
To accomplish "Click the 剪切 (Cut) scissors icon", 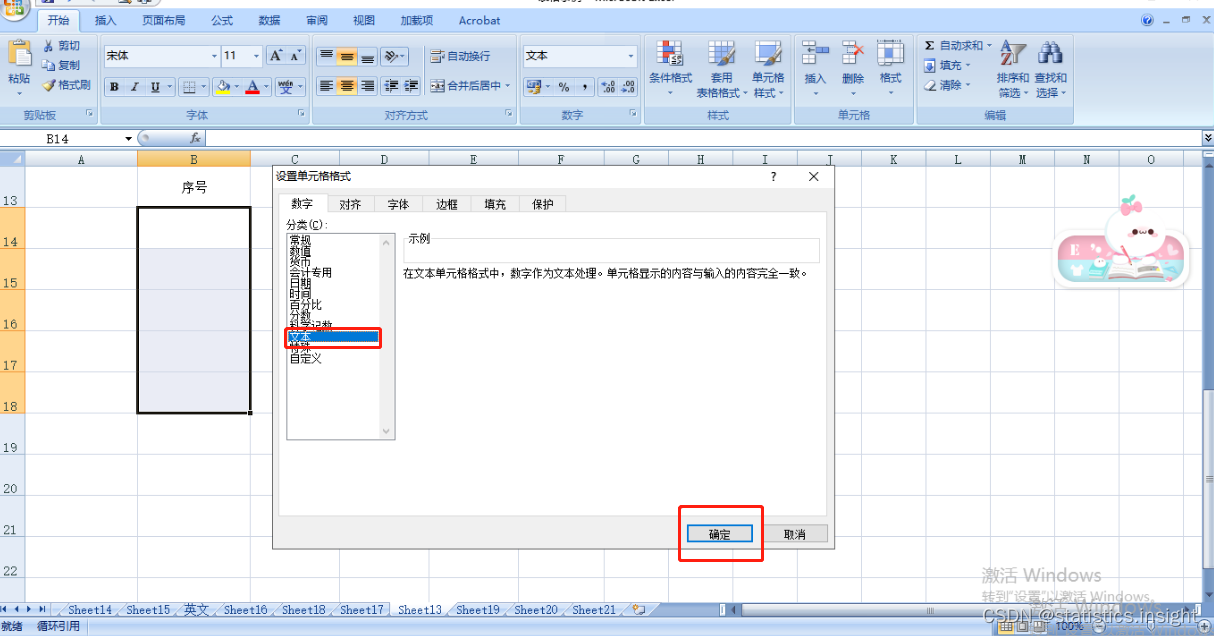I will tap(49, 46).
